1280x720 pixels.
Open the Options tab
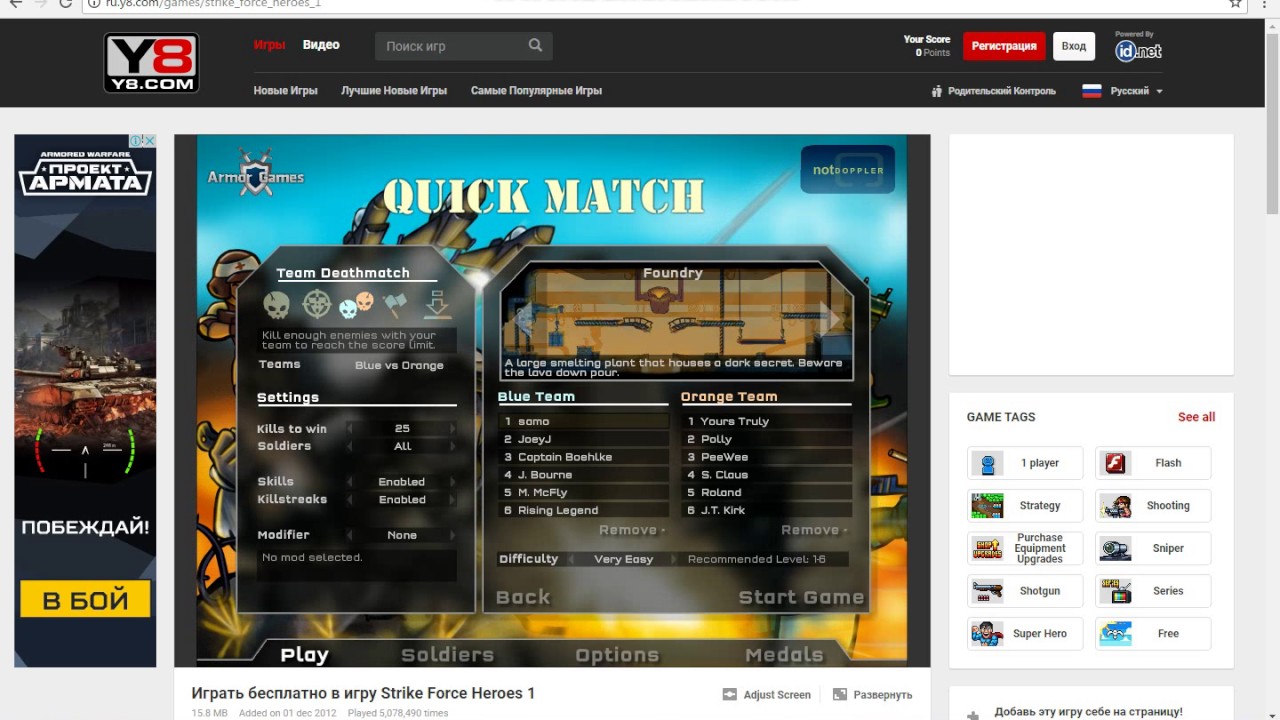click(x=617, y=654)
